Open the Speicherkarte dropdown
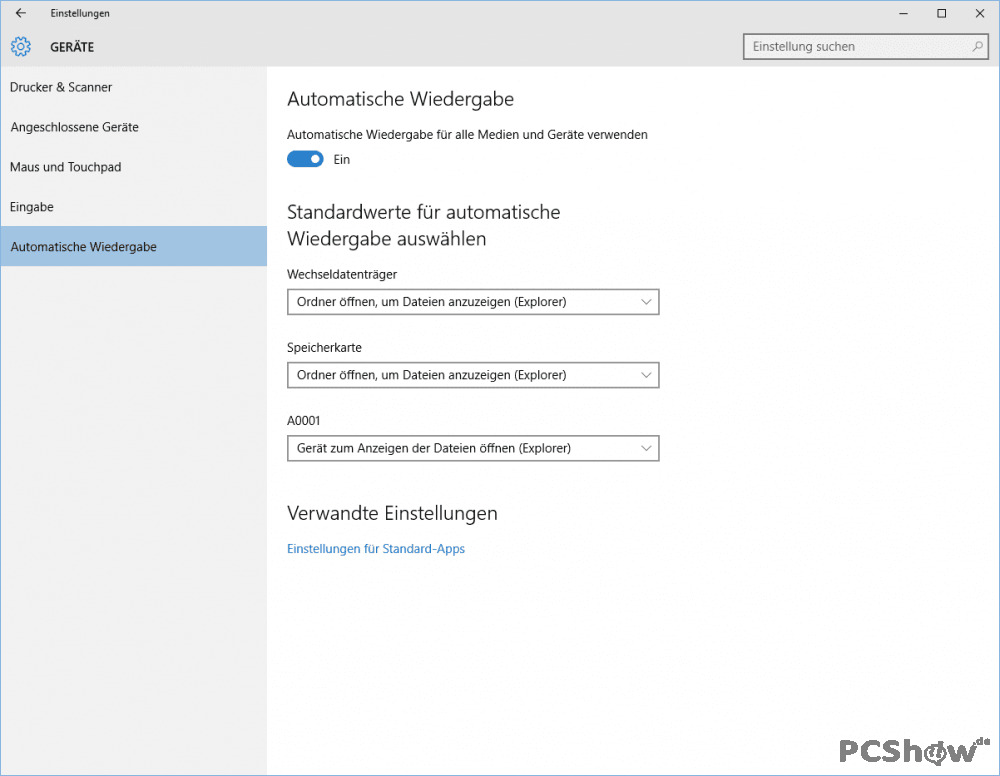The image size is (1000, 776). pyautogui.click(x=473, y=375)
